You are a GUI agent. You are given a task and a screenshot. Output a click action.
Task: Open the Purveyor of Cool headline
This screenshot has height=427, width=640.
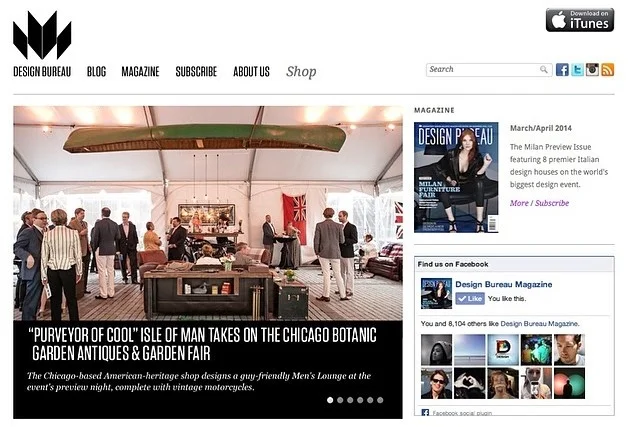pyautogui.click(x=203, y=344)
